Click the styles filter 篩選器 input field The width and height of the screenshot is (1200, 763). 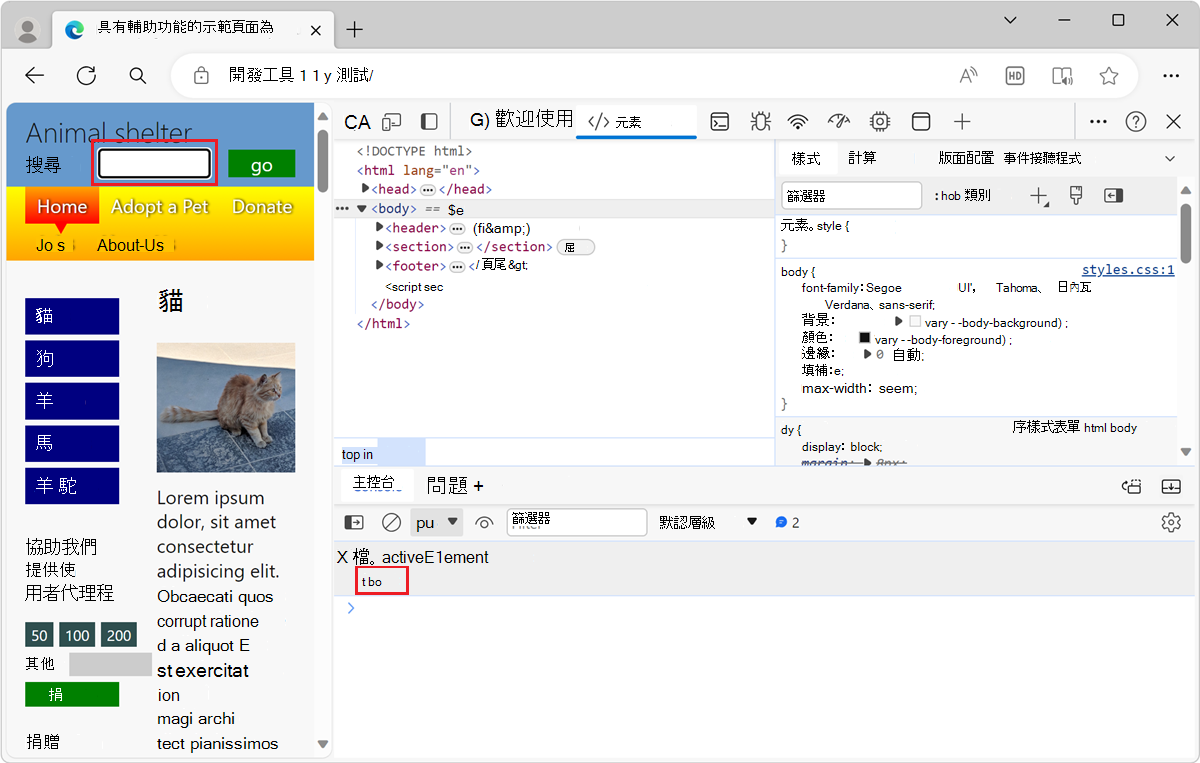pyautogui.click(x=851, y=195)
